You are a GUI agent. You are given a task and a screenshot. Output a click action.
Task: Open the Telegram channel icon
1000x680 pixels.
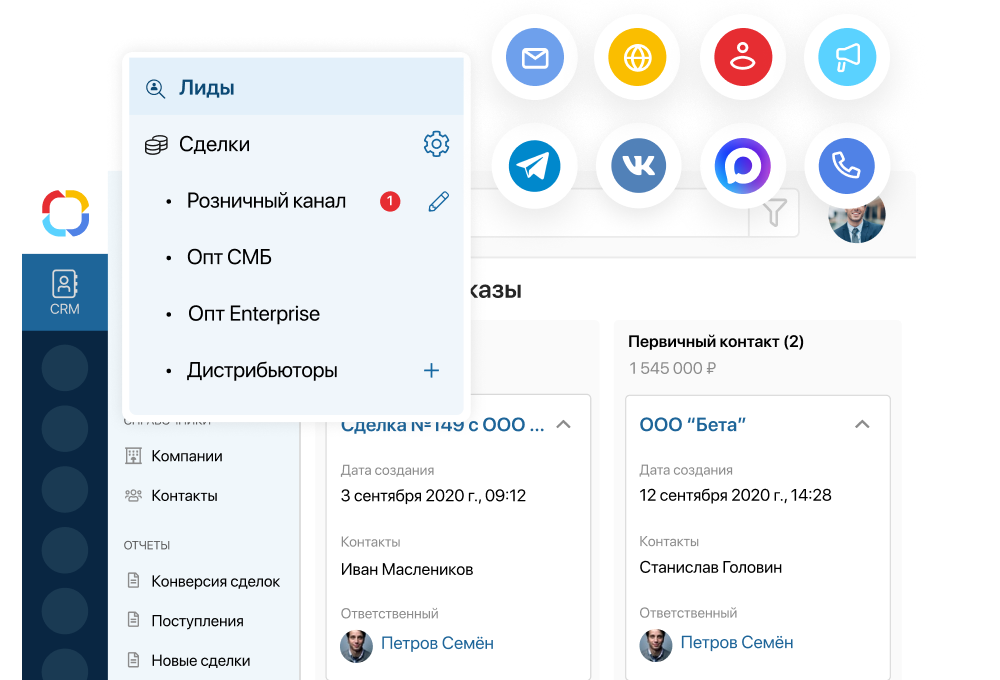(534, 166)
